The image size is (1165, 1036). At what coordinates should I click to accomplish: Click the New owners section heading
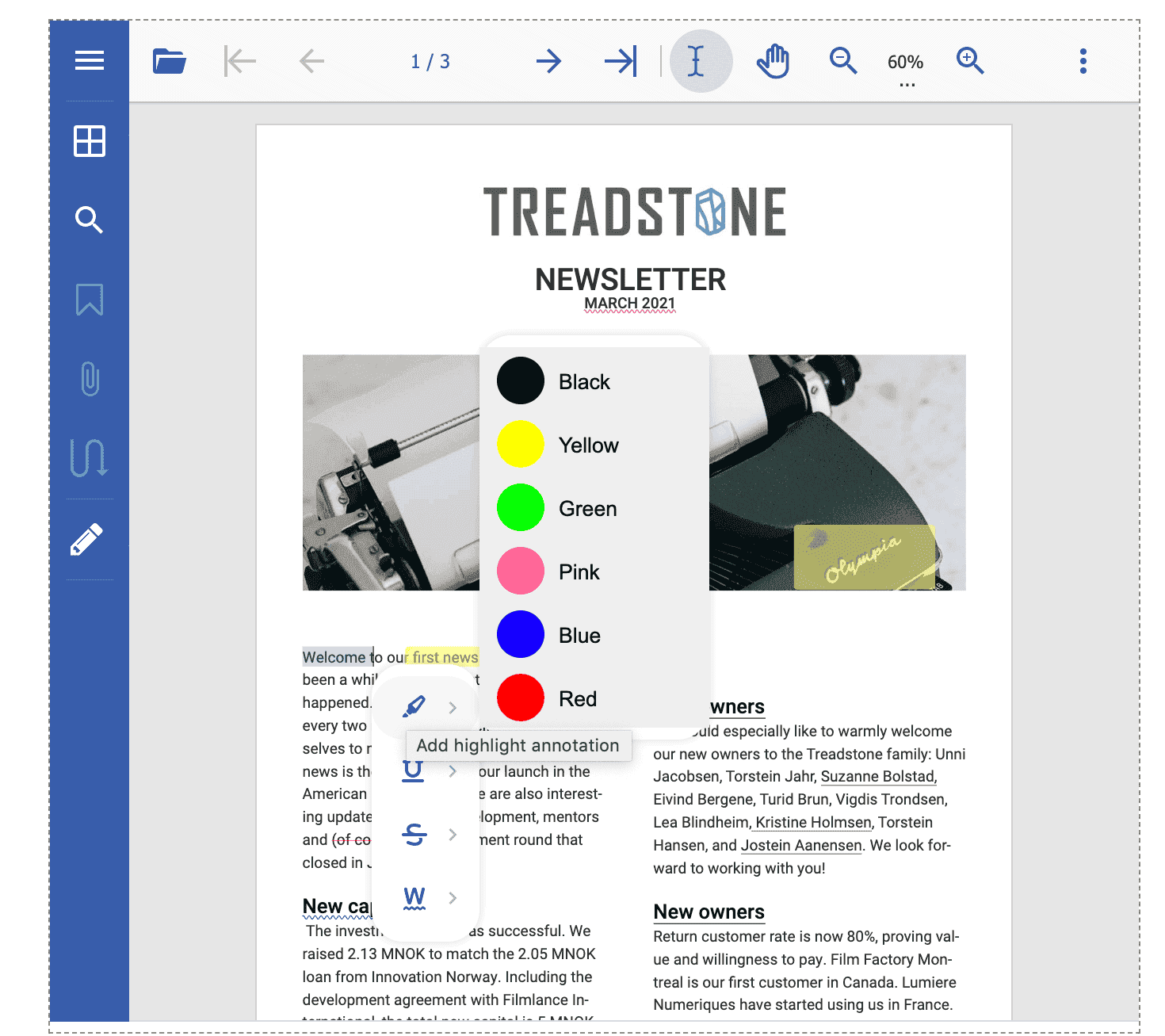tap(709, 912)
